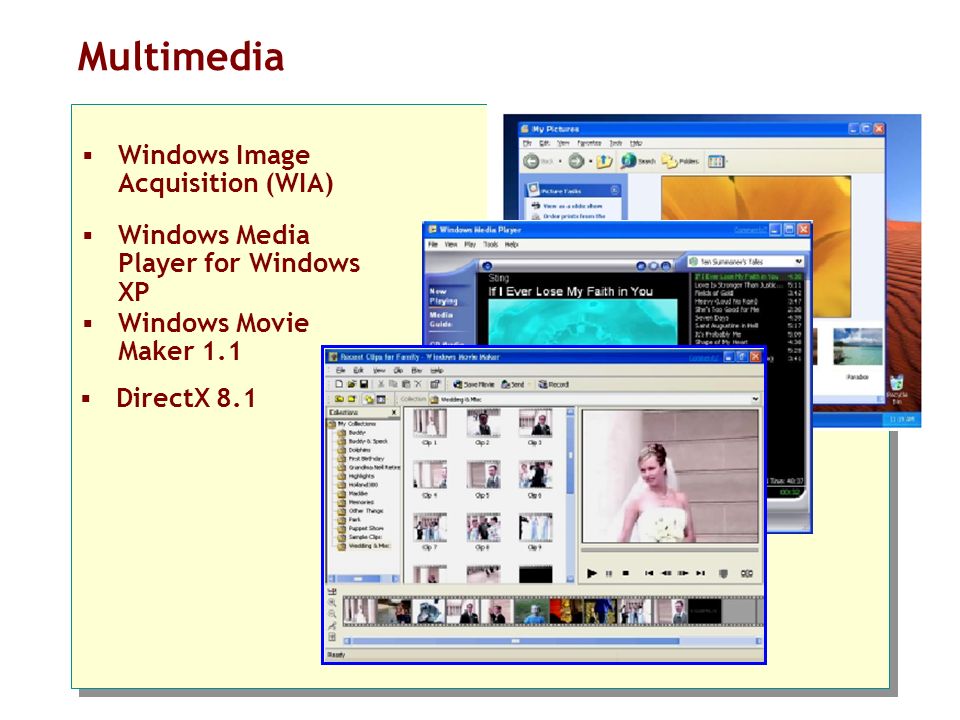Click Search button in My Pictures toolbar
Viewport: 960px width, 720px height.
637,161
